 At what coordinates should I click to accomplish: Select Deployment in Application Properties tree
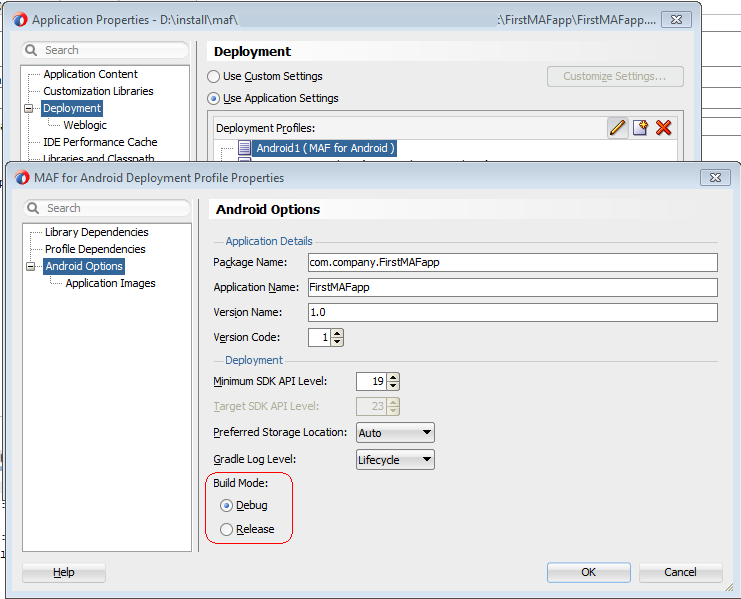click(72, 108)
